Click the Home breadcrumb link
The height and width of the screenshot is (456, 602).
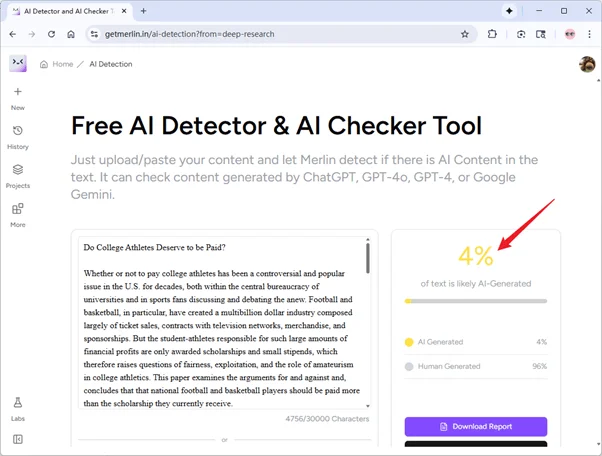pyautogui.click(x=57, y=64)
